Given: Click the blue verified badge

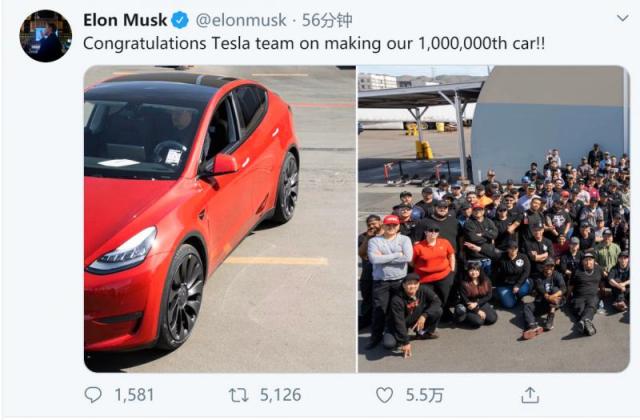Looking at the screenshot, I should pos(180,20).
